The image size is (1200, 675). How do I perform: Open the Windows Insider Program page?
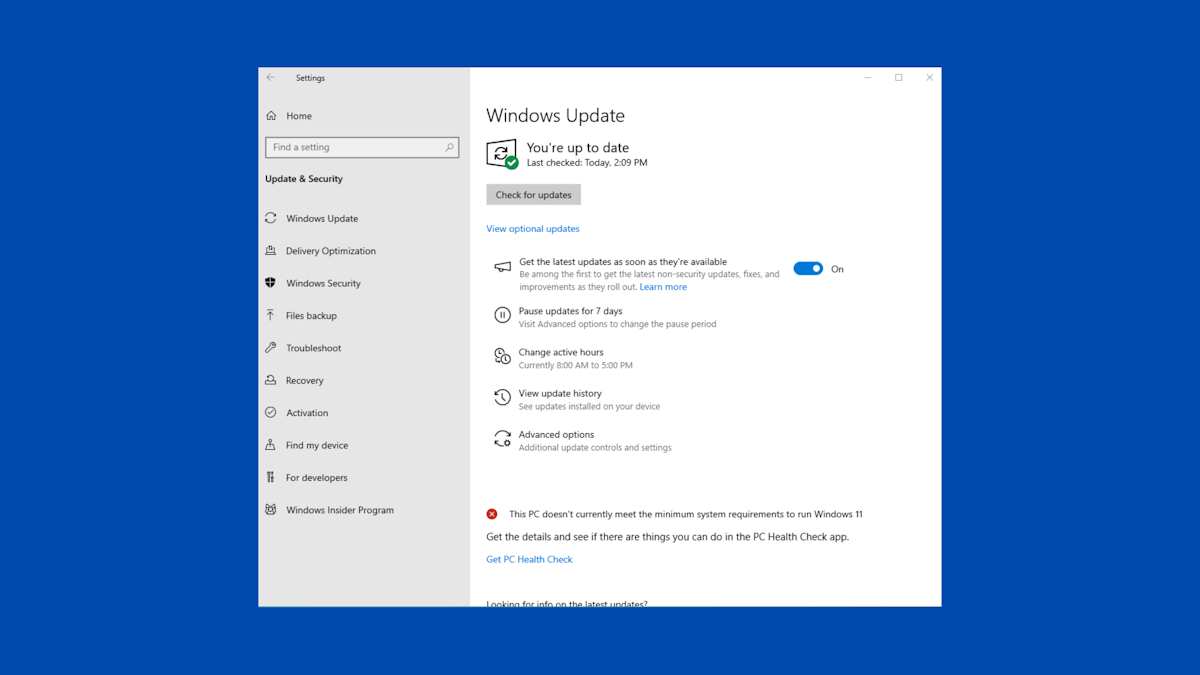coord(337,509)
